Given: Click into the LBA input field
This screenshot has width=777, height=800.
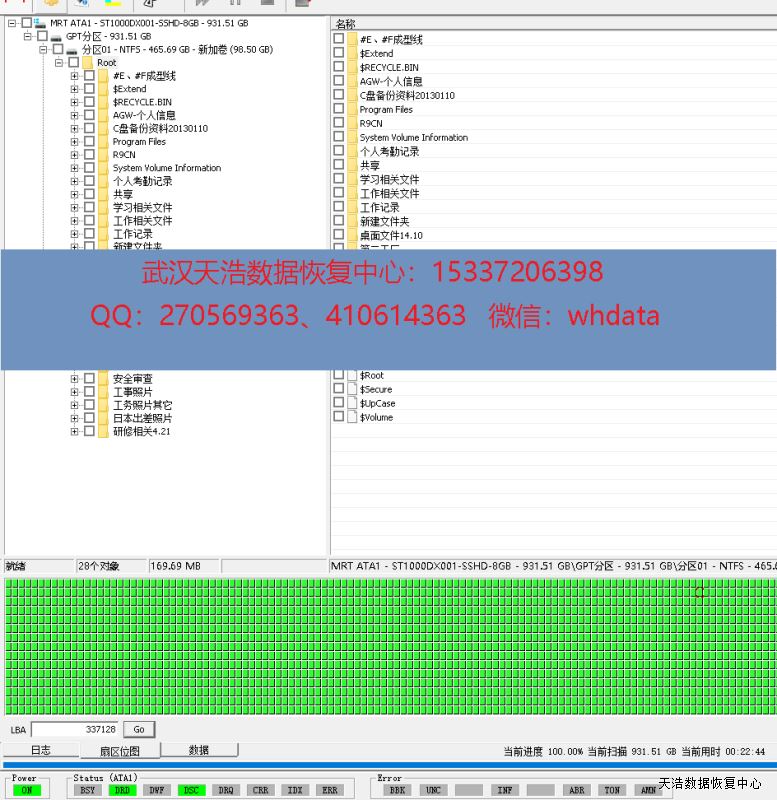Looking at the screenshot, I should [75, 730].
